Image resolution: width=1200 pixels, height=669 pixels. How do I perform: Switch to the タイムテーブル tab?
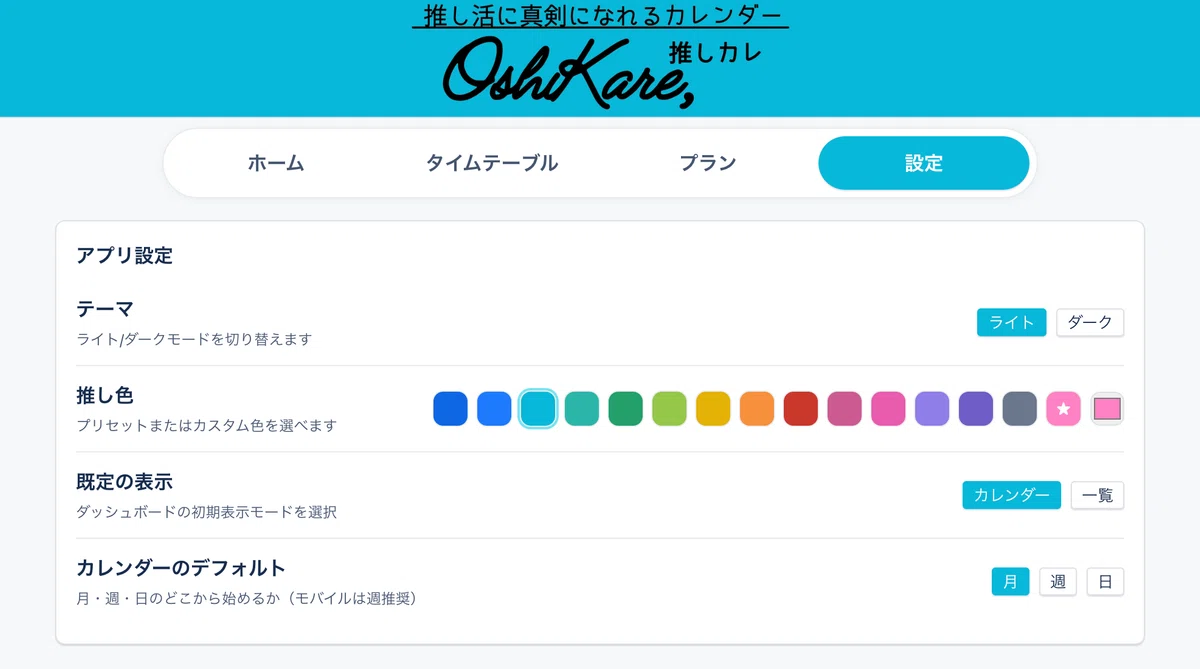point(492,163)
